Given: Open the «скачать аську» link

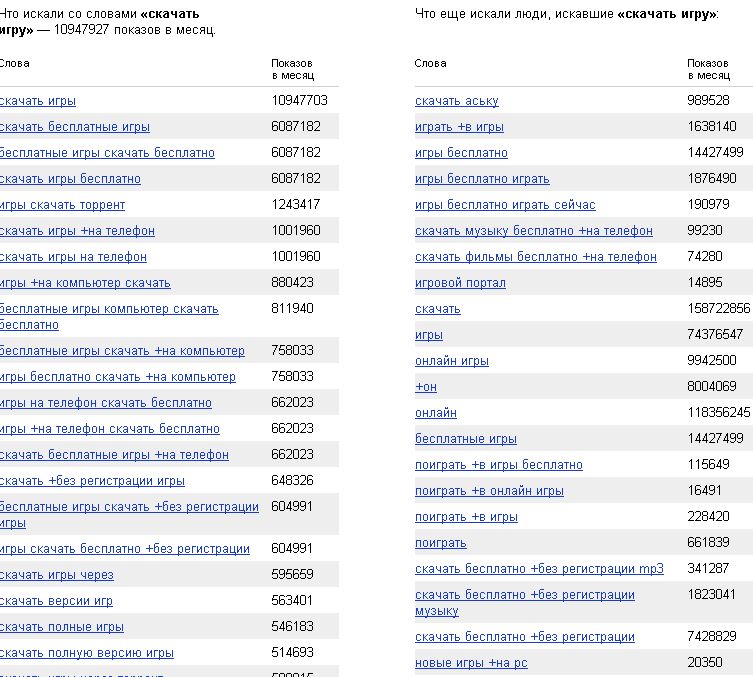Looking at the screenshot, I should [457, 101].
